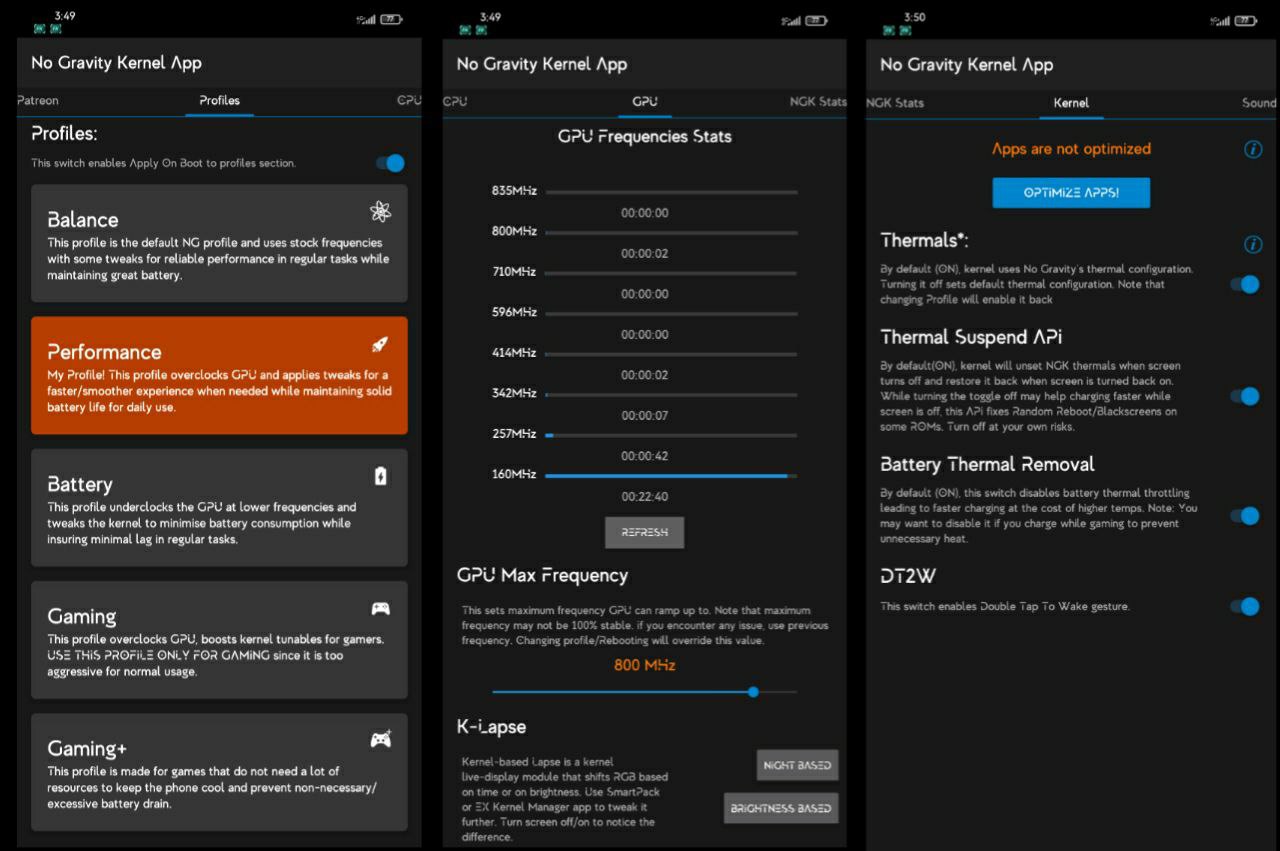Select the Battery profile card
Screen dimensions: 1280x851
219,507
